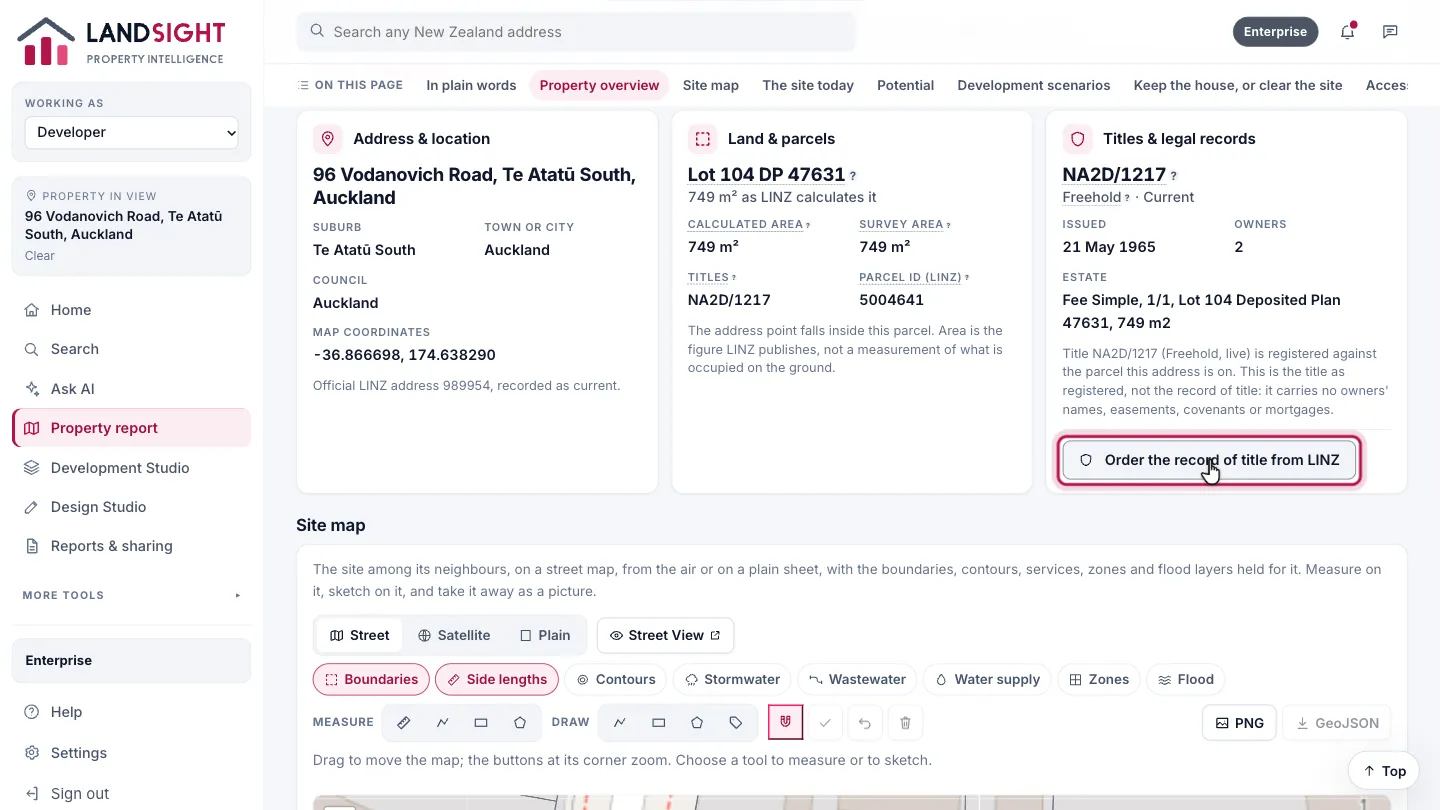The width and height of the screenshot is (1440, 810).
Task: Click the undo arrow in the draw toolbar
Action: click(865, 723)
